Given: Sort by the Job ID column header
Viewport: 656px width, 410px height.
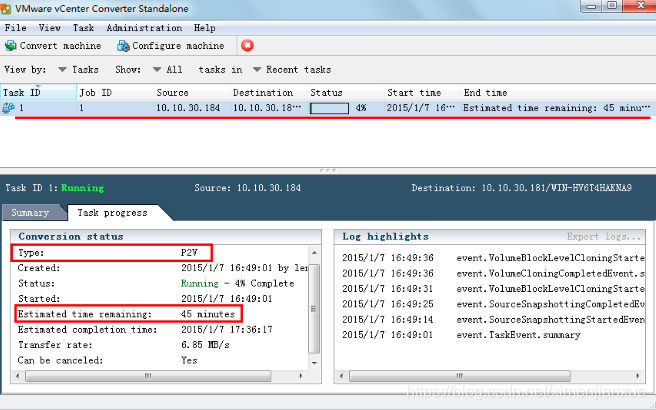Looking at the screenshot, I should (115, 92).
